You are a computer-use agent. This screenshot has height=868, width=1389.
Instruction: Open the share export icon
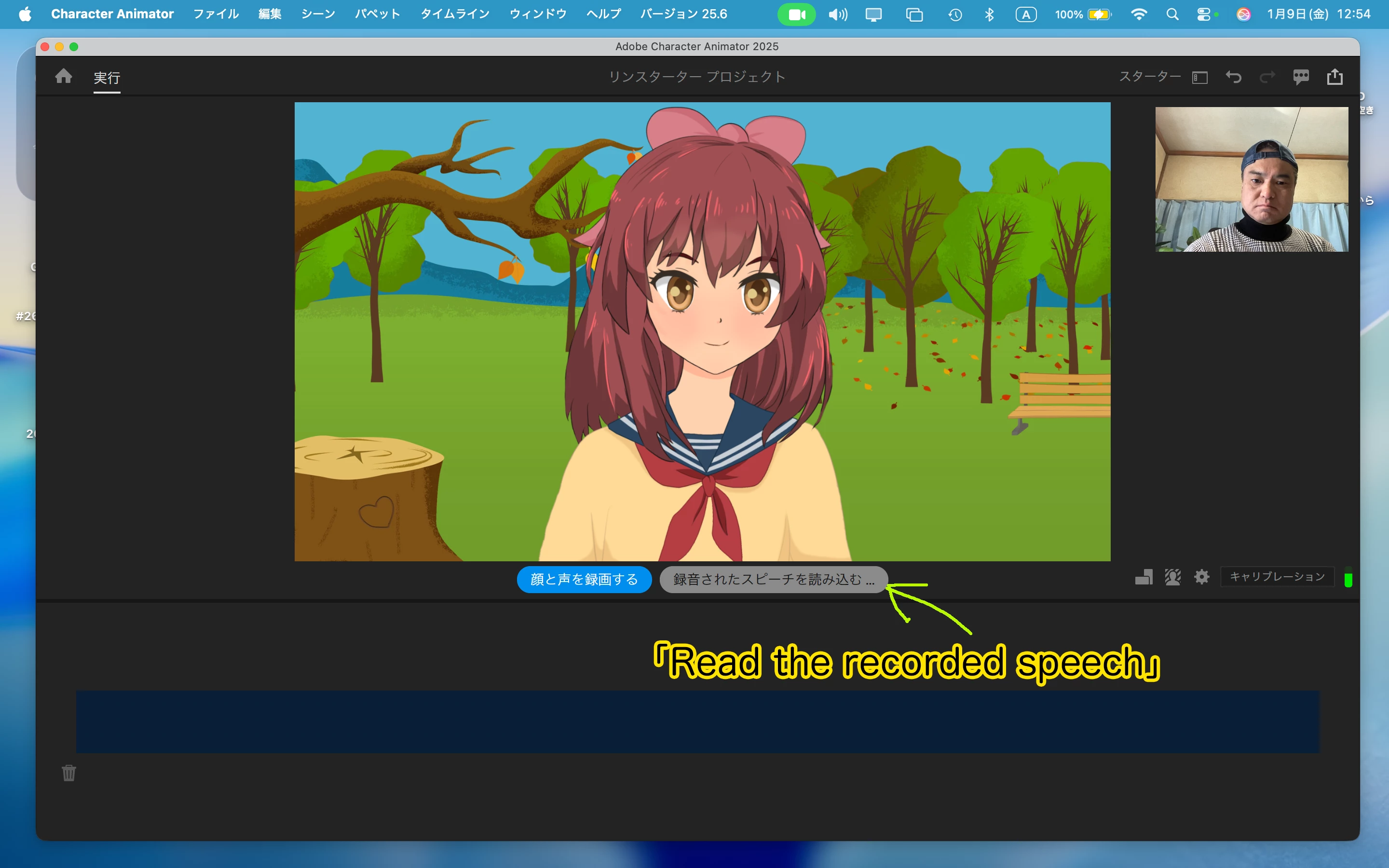pyautogui.click(x=1335, y=76)
